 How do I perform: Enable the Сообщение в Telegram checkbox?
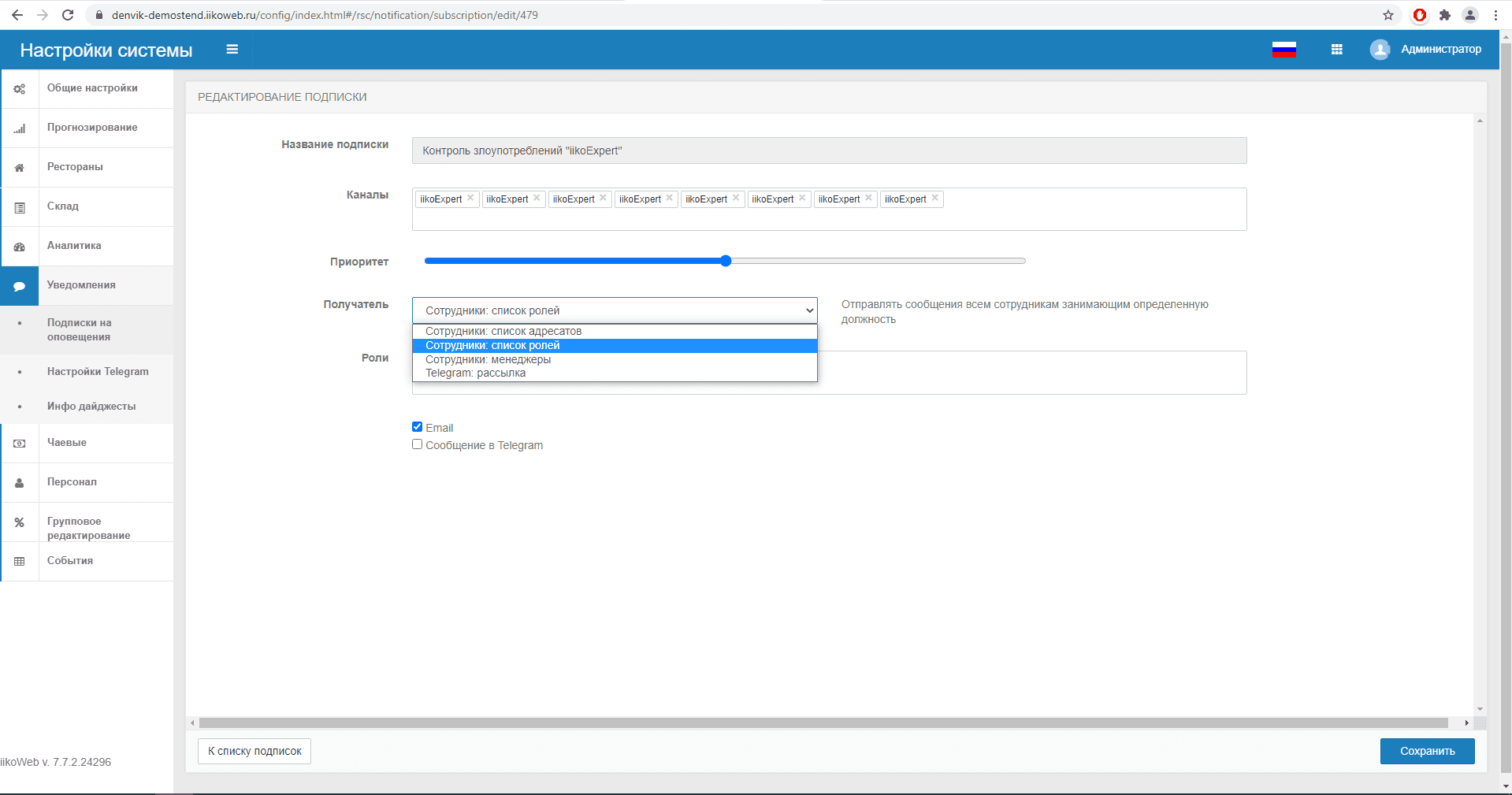pyautogui.click(x=418, y=444)
